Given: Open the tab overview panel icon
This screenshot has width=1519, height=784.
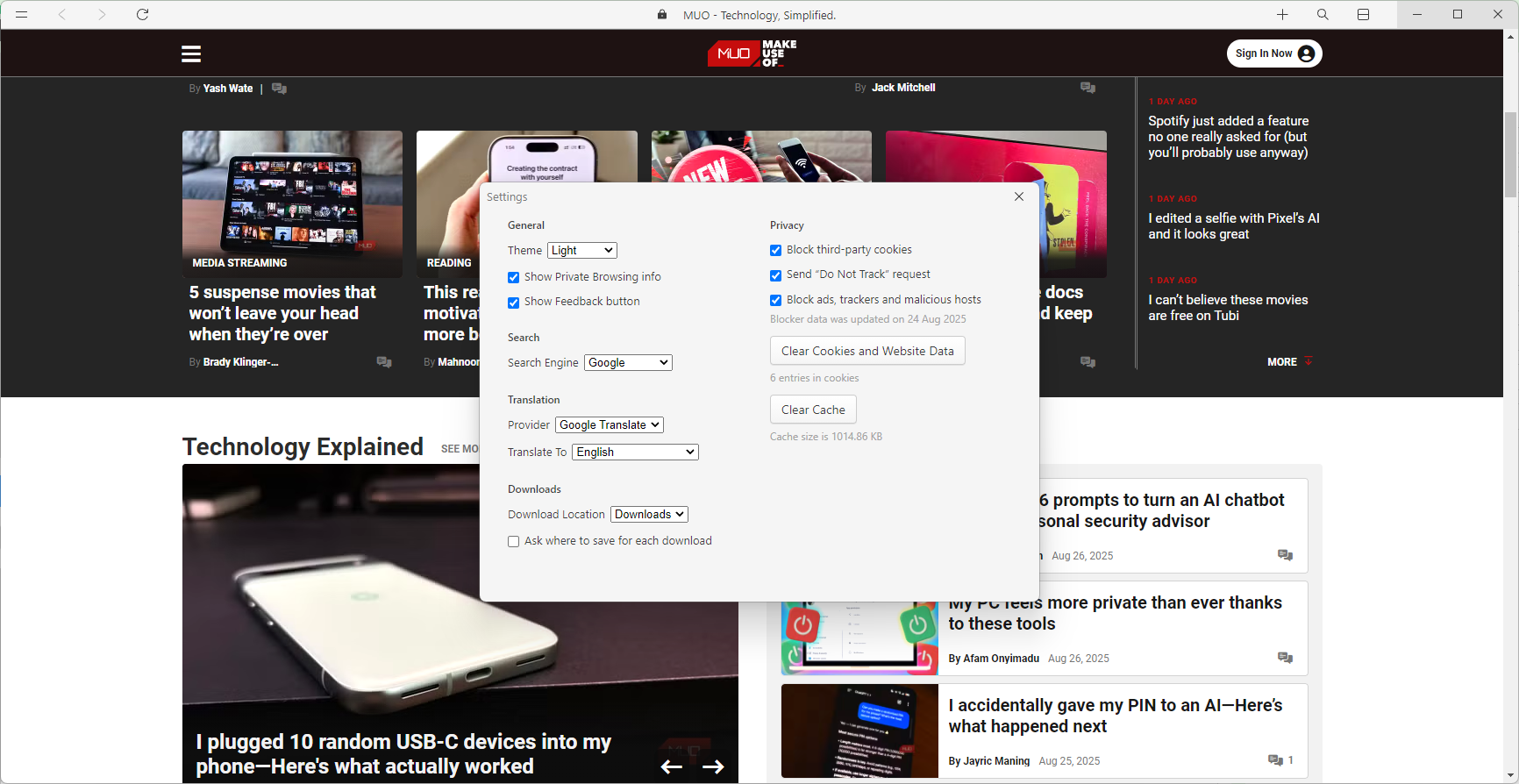Looking at the screenshot, I should (x=1363, y=15).
